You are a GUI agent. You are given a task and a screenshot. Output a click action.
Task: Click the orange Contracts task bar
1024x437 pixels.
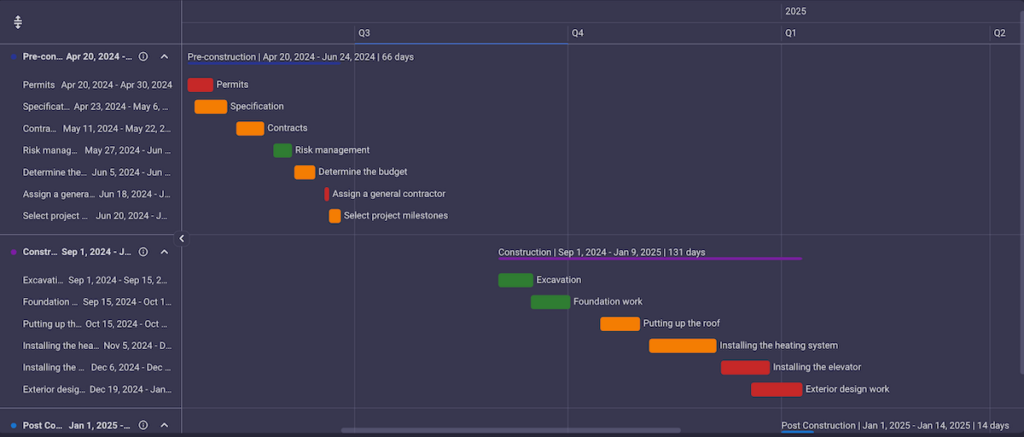(x=250, y=128)
